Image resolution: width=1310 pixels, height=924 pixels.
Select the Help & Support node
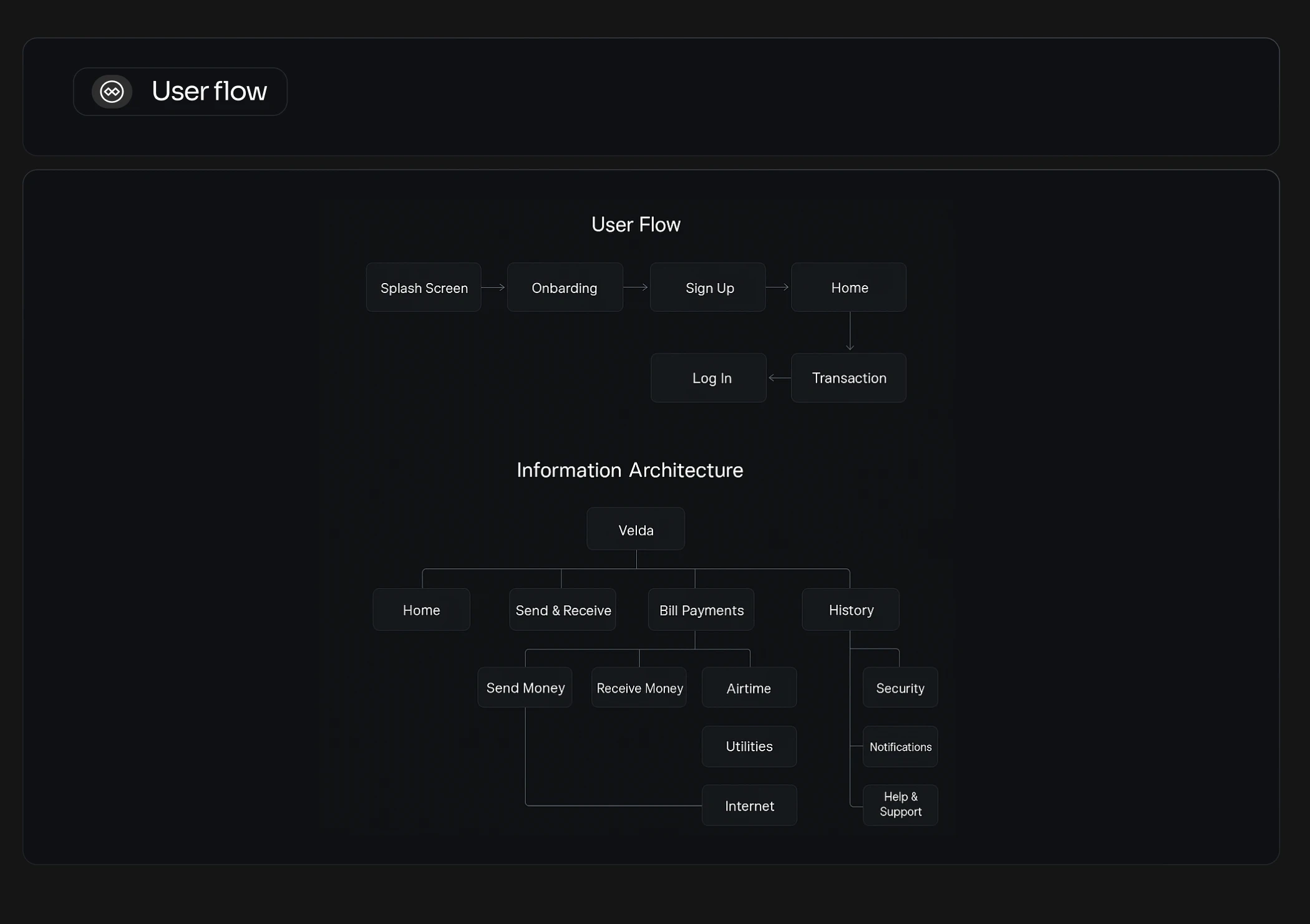tap(900, 804)
